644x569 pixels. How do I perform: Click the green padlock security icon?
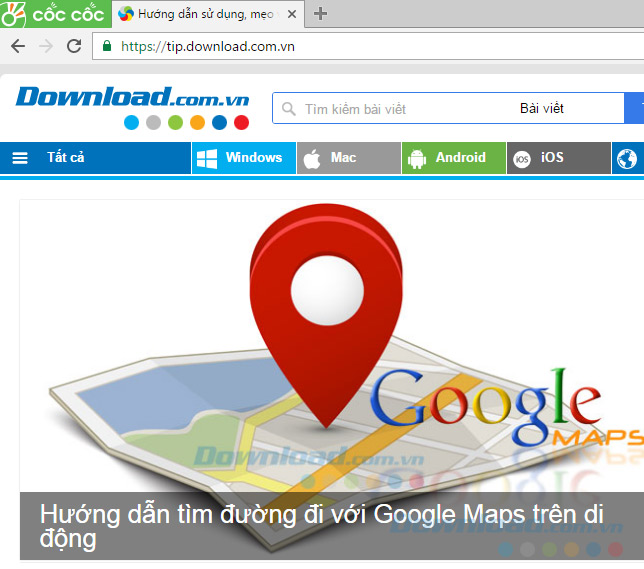pyautogui.click(x=107, y=46)
